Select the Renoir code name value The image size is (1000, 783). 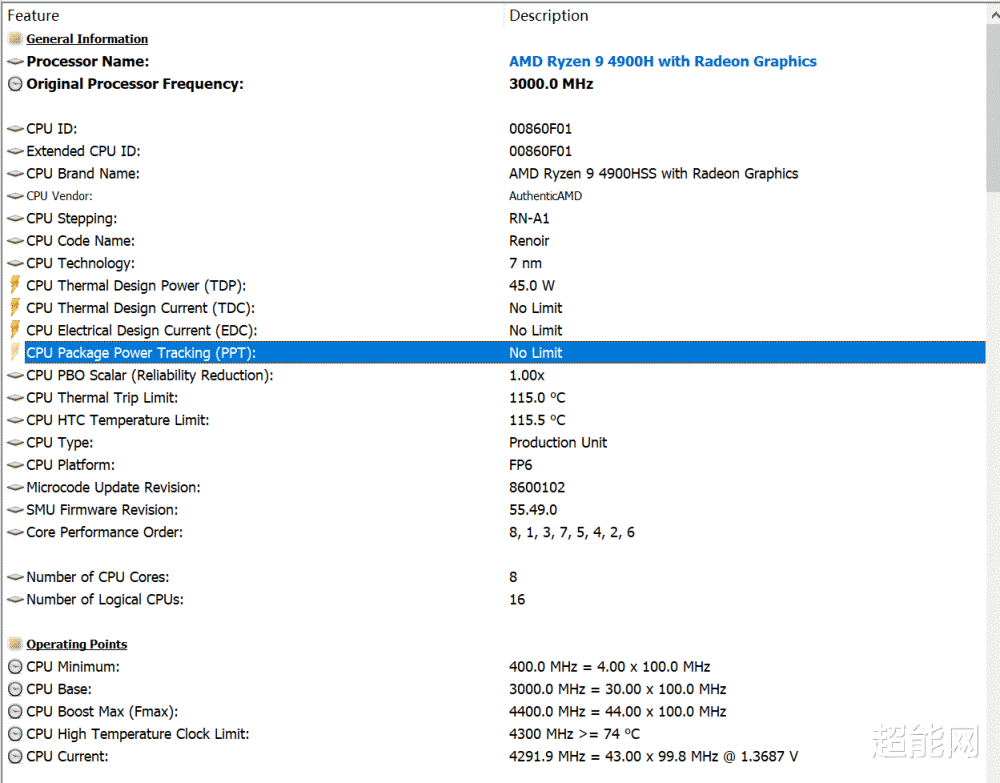tap(529, 241)
